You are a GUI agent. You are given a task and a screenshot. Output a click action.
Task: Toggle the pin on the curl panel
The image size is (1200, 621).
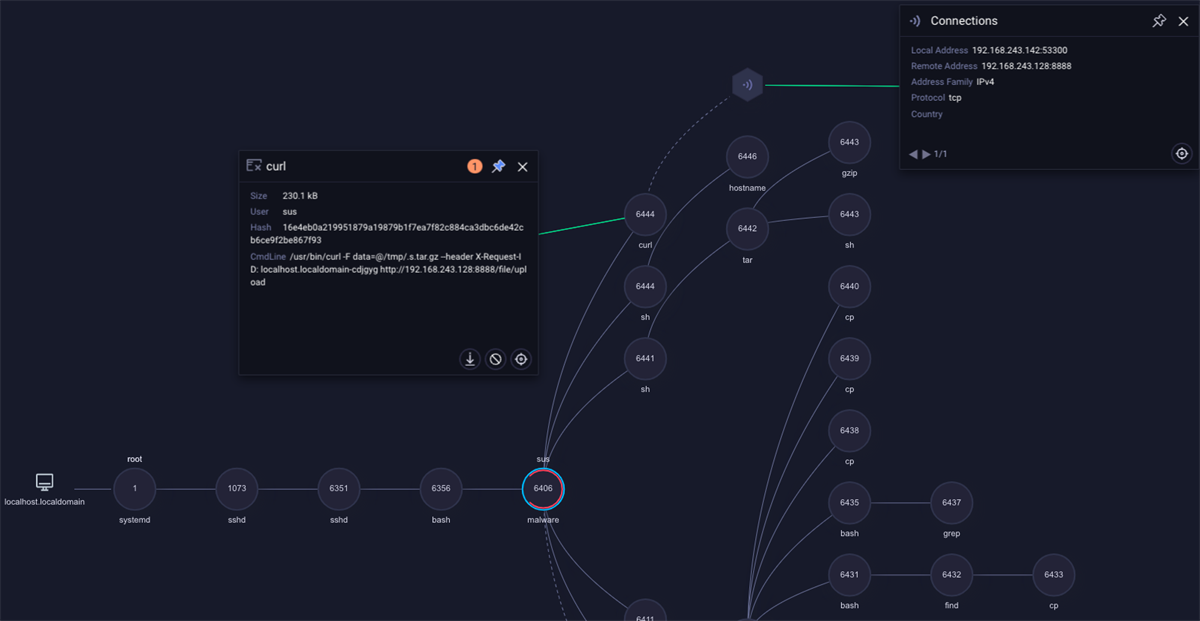tap(498, 166)
